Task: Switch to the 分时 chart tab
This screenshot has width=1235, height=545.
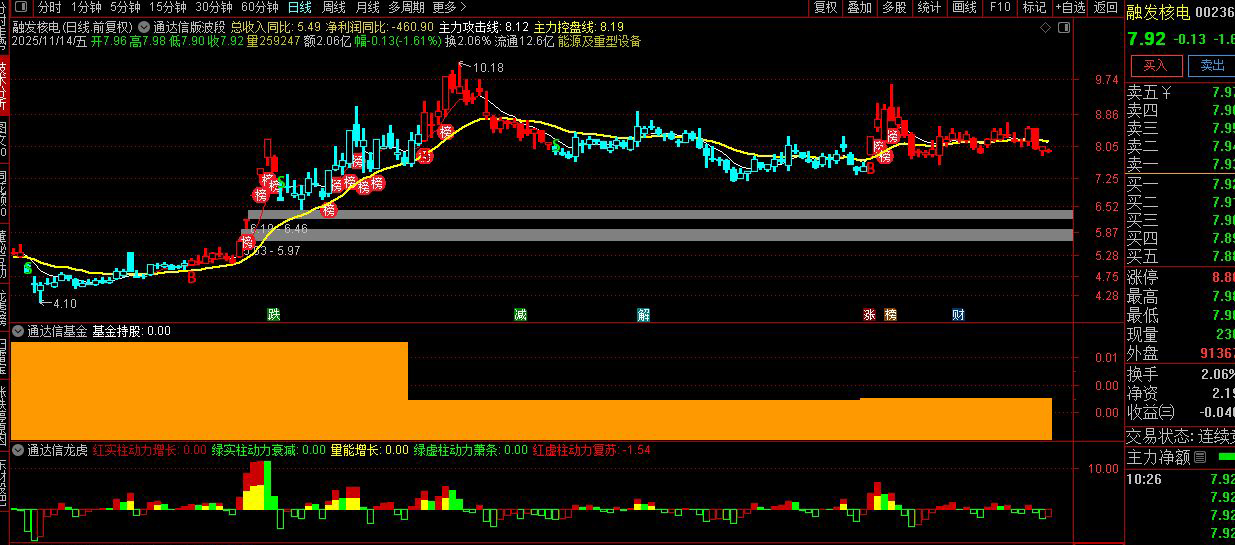Action: point(49,7)
